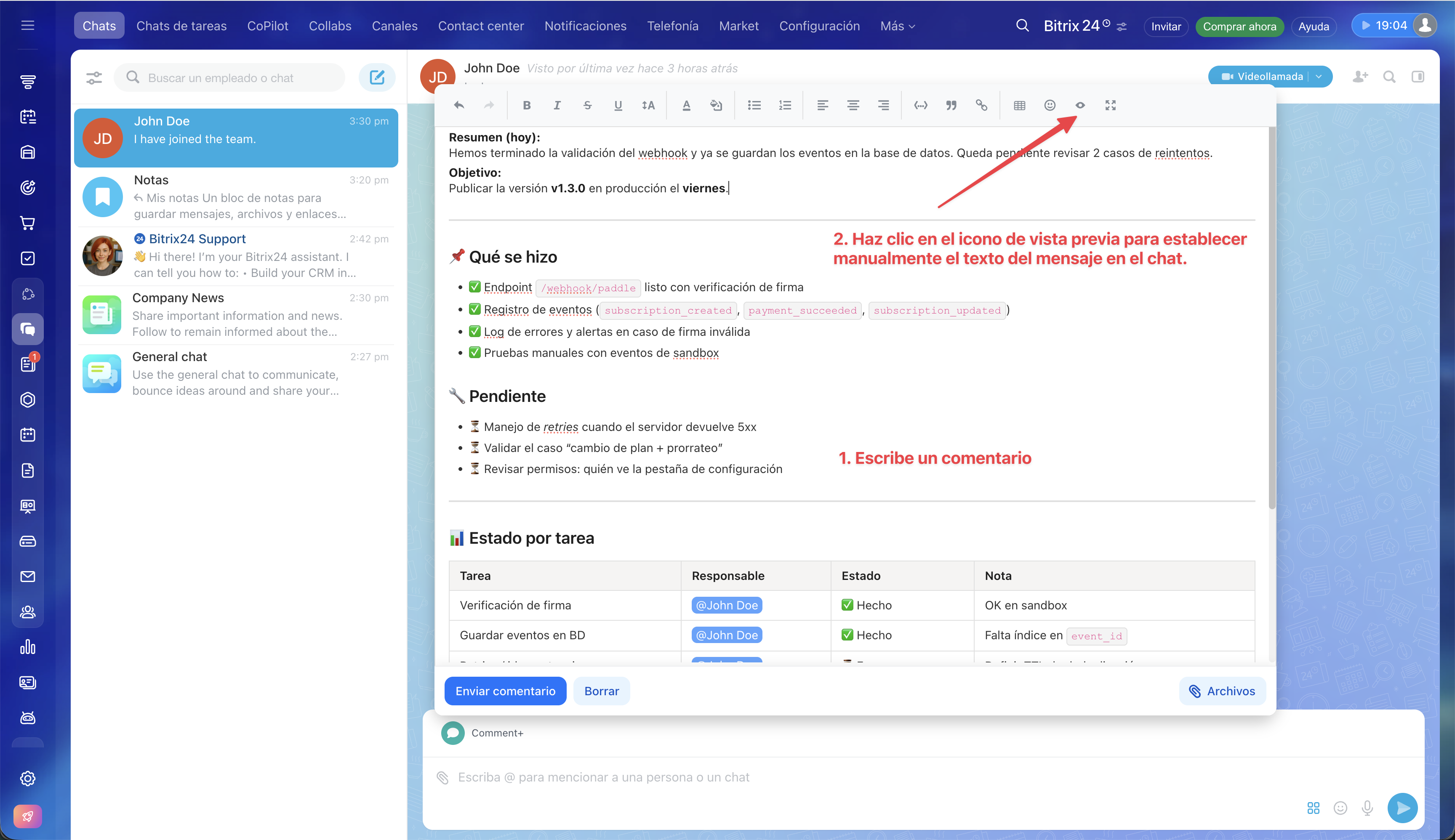Toggle the chat sidebar panel icon
This screenshot has height=840, width=1455.
pos(1418,77)
